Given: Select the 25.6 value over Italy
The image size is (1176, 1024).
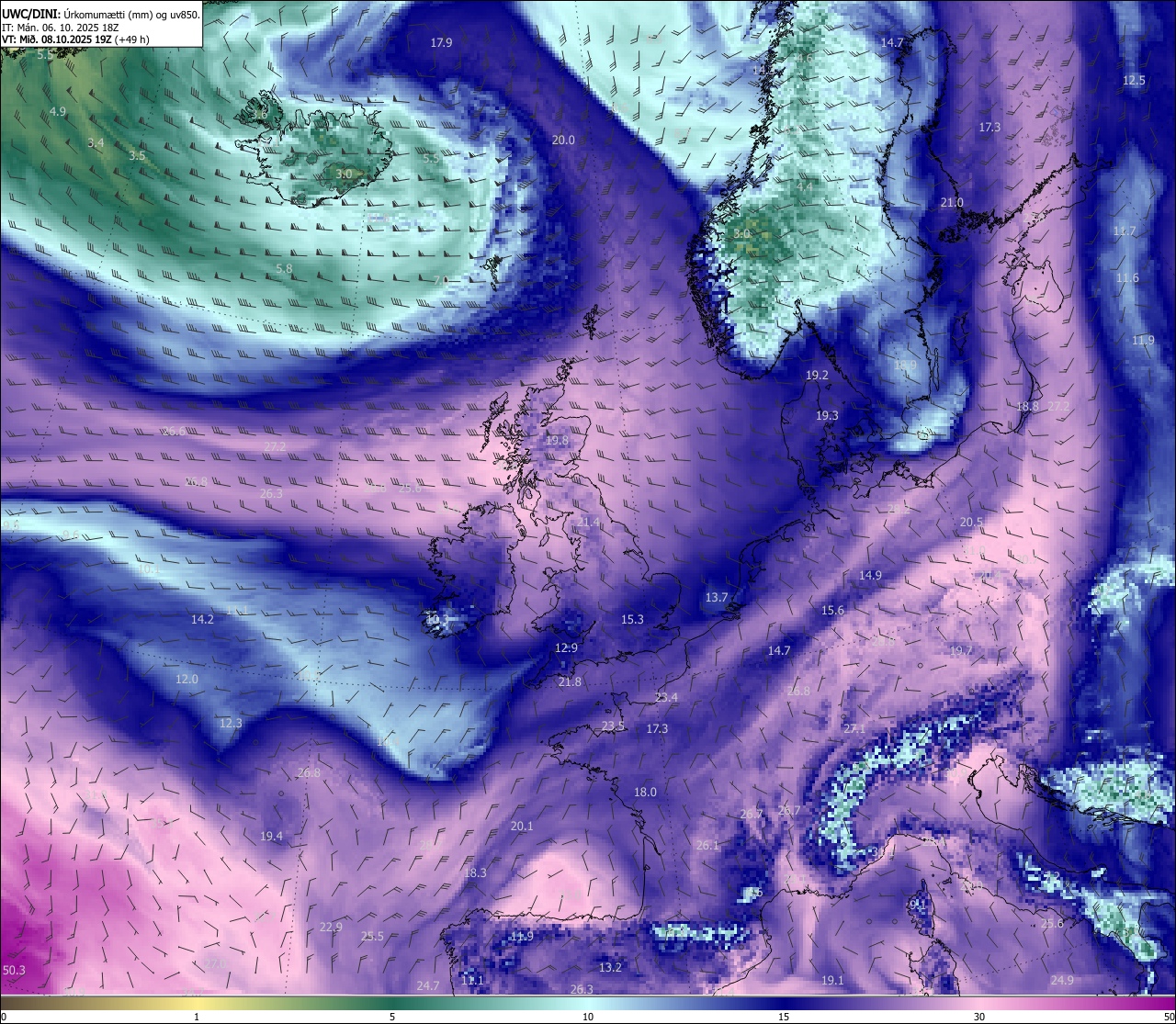Looking at the screenshot, I should tap(1052, 923).
